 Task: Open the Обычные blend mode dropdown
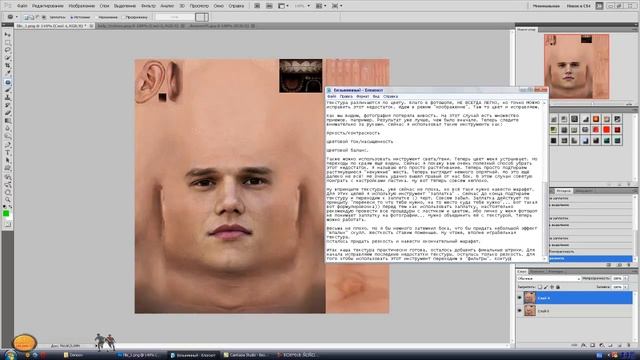(x=549, y=278)
